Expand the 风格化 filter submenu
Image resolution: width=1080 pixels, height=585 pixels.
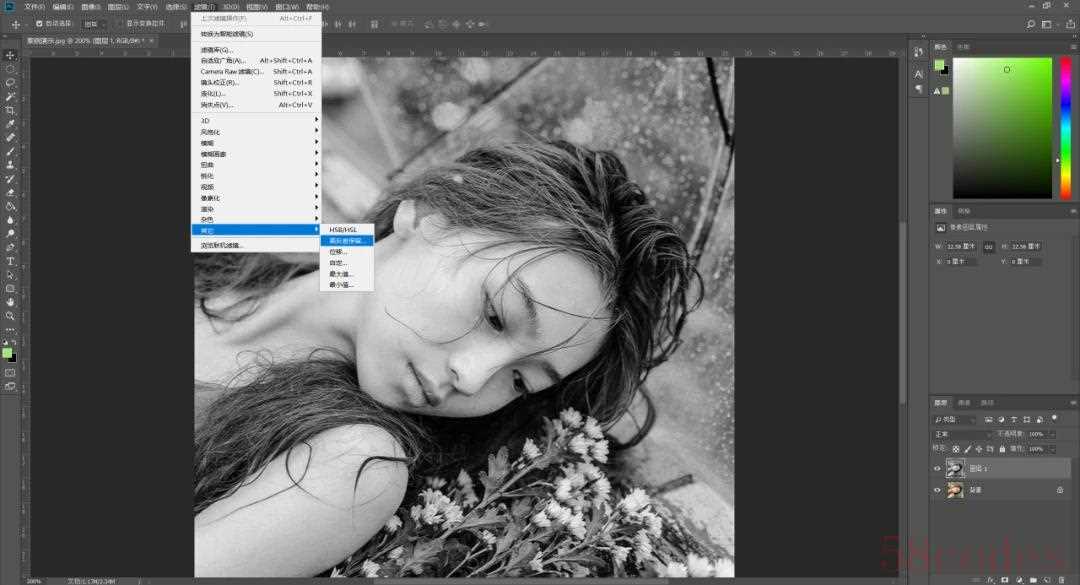256,132
